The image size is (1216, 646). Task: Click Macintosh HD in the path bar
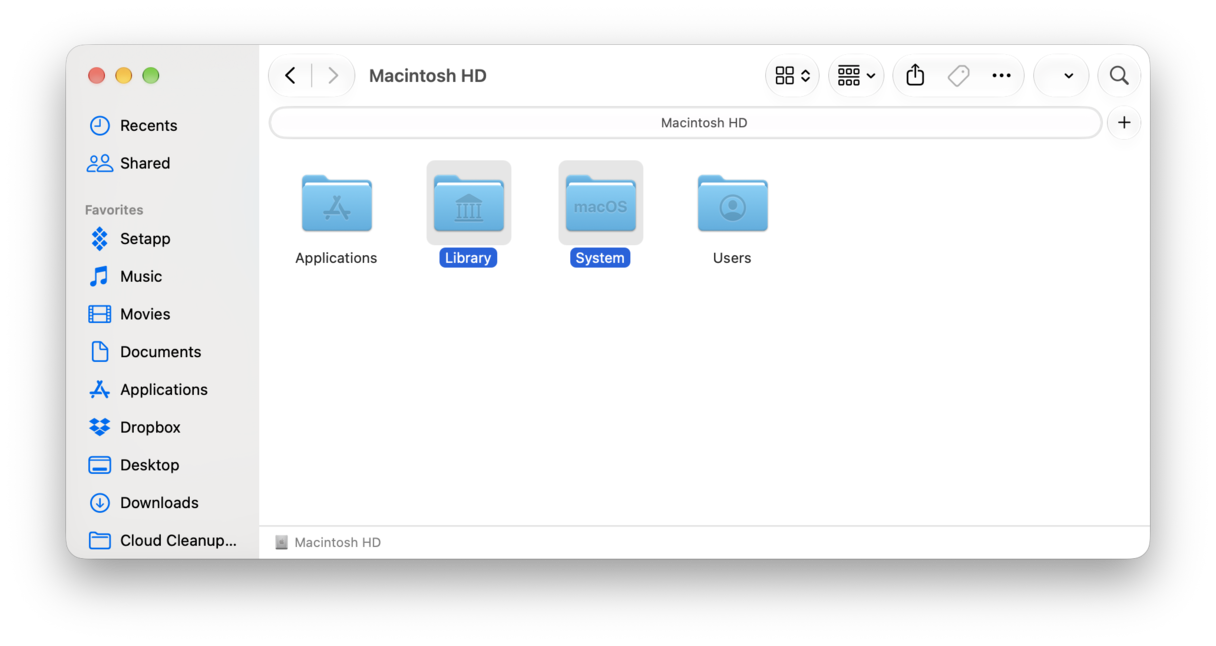(x=328, y=543)
